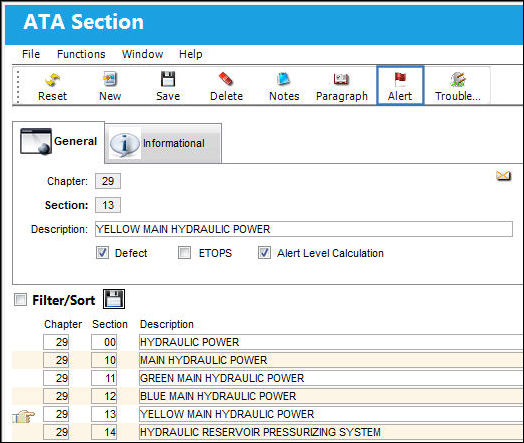Create a new record with New icon
This screenshot has height=443, width=524.
pos(110,87)
